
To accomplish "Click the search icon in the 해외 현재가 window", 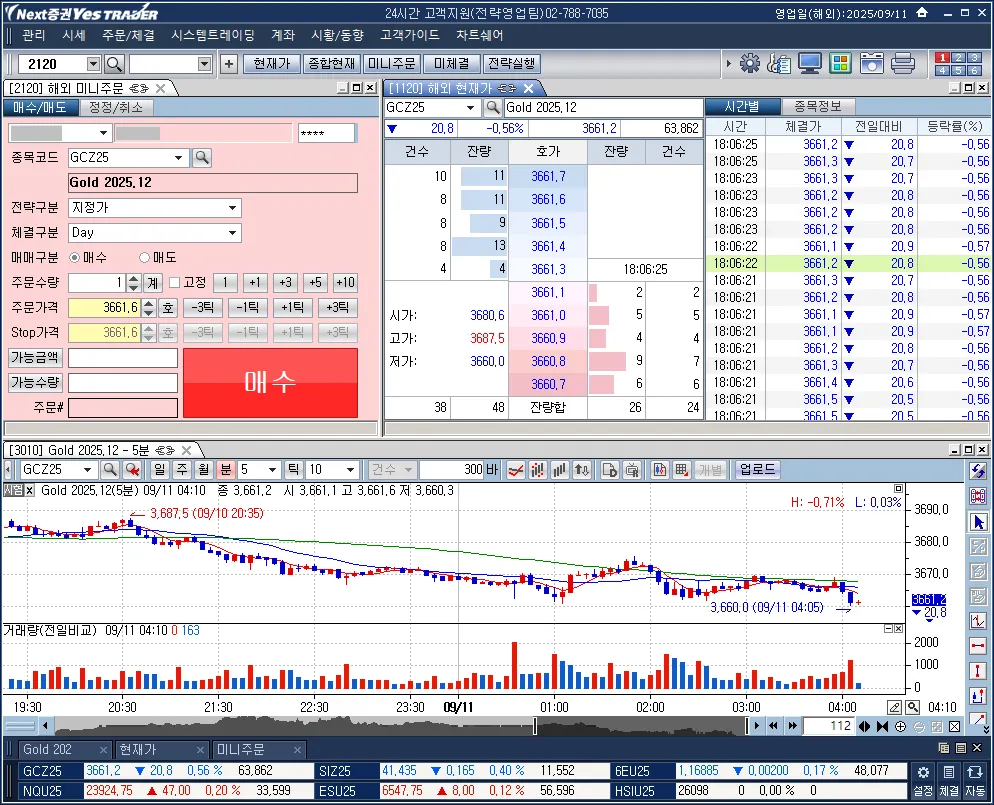I will click(493, 108).
